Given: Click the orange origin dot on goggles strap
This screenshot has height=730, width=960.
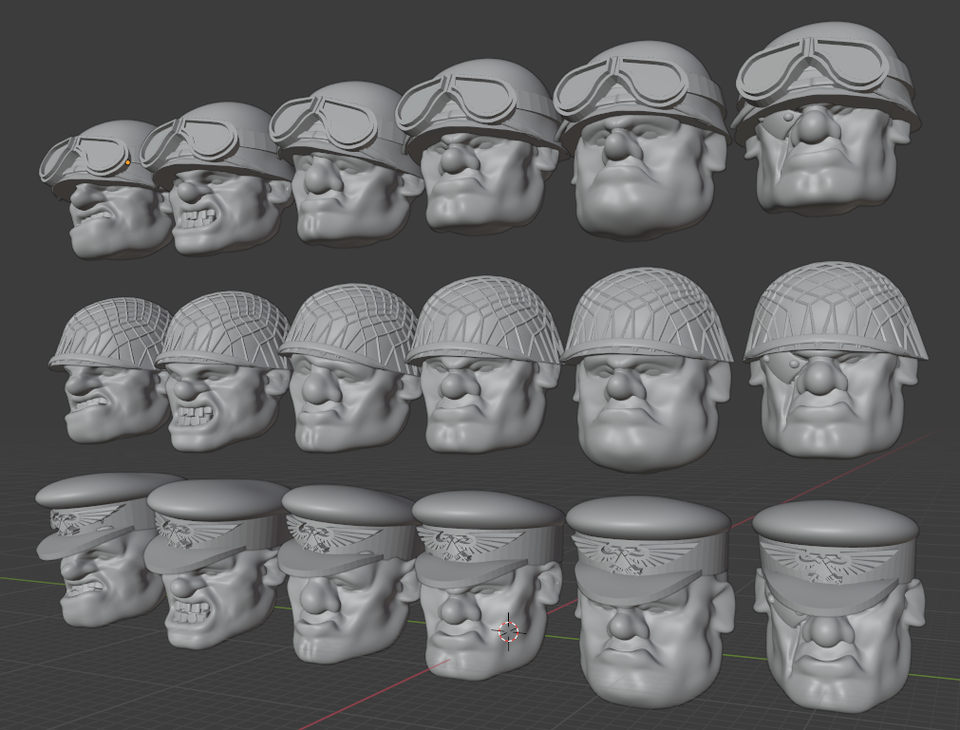Looking at the screenshot, I should (127, 162).
